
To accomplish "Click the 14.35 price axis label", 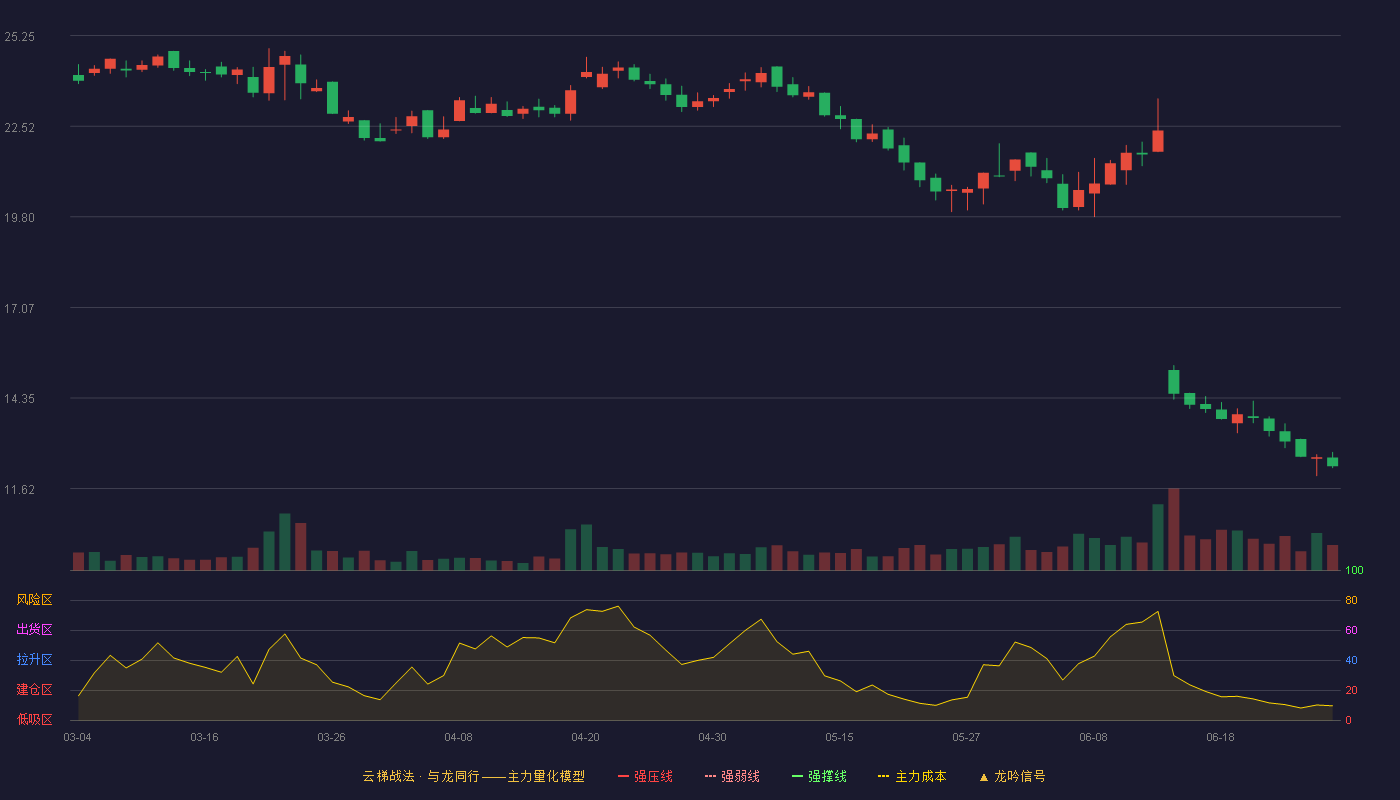I will tap(19, 399).
